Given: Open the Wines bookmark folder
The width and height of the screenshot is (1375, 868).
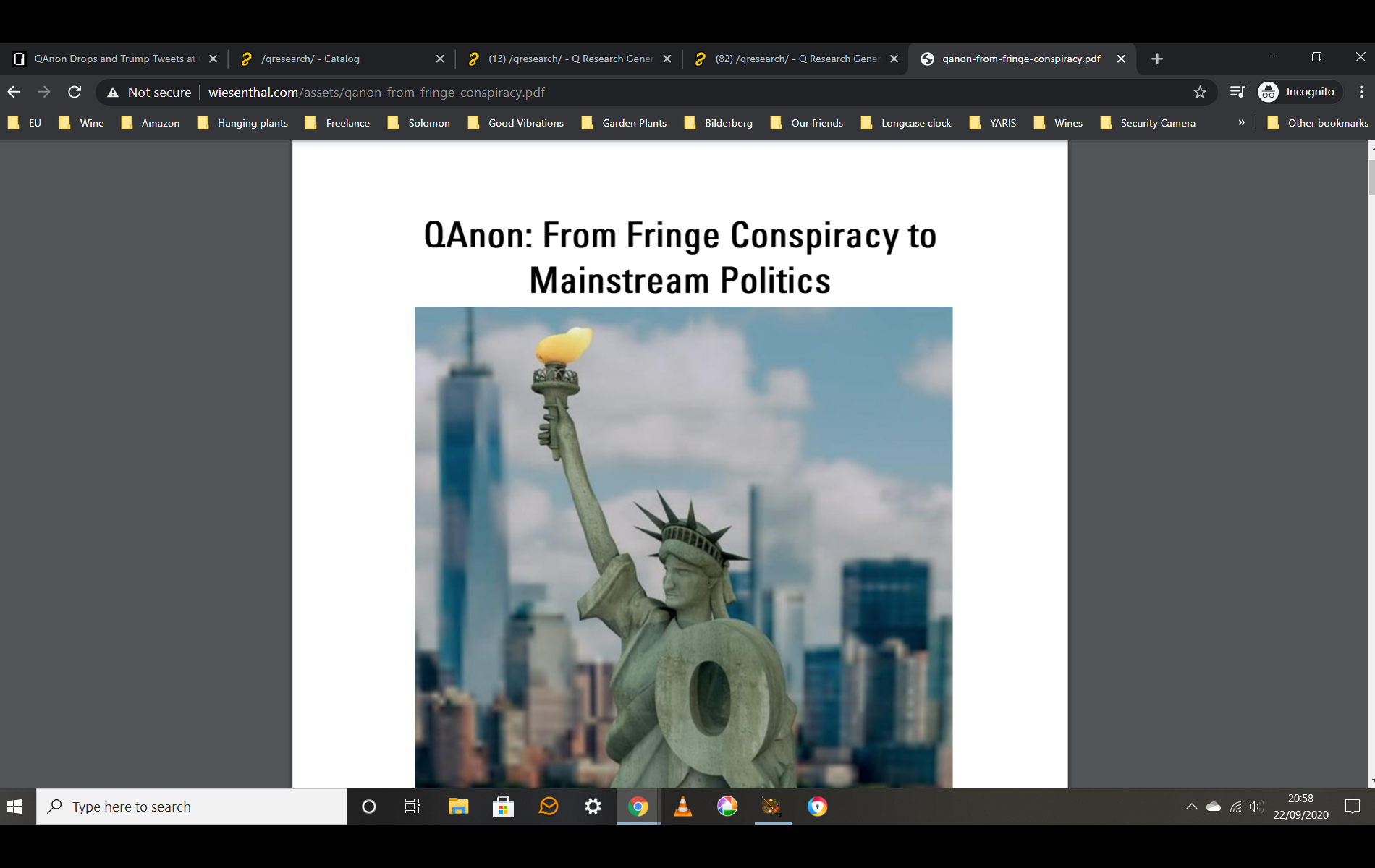Looking at the screenshot, I should pyautogui.click(x=1059, y=123).
